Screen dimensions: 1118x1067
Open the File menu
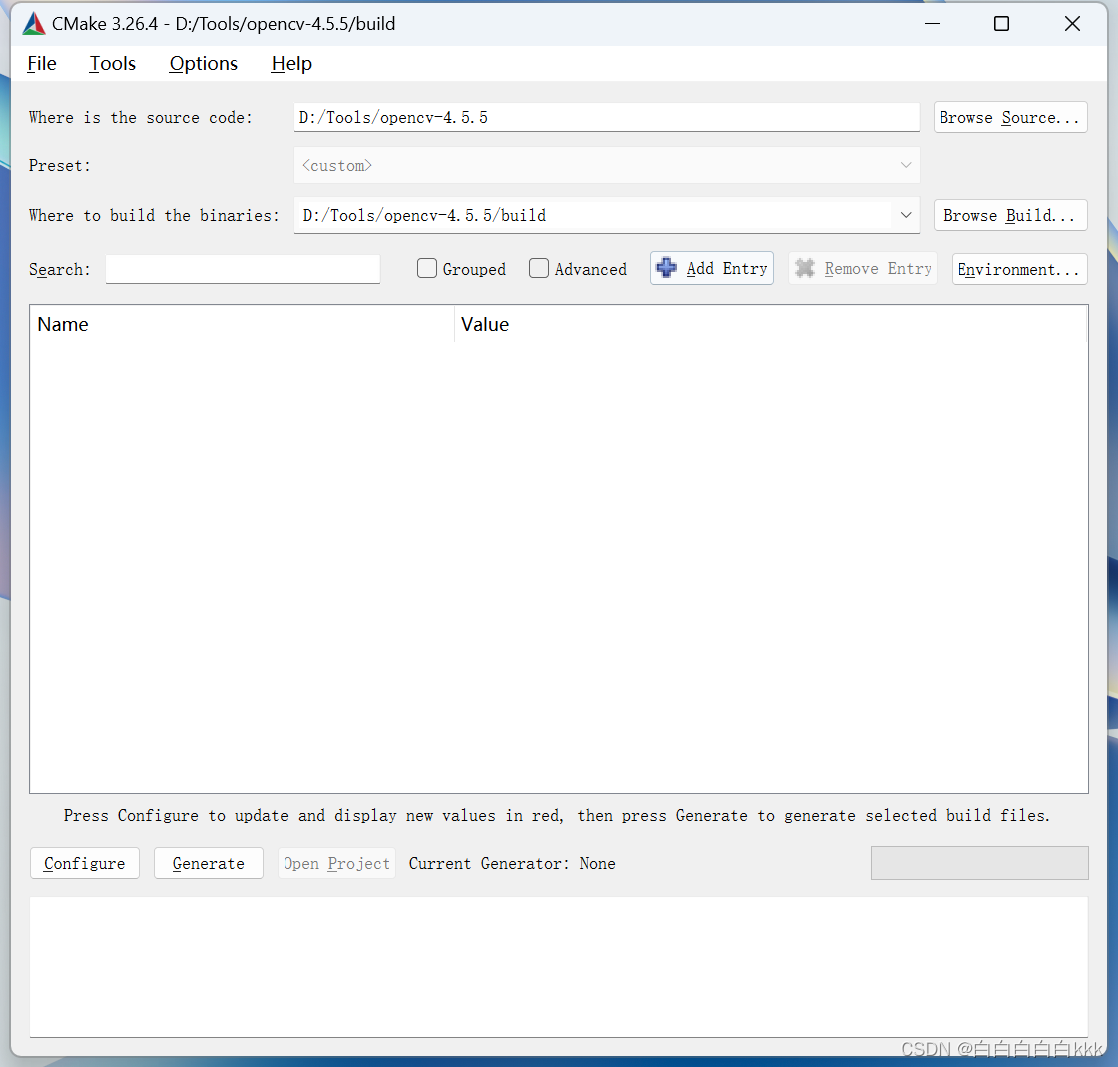tap(41, 63)
